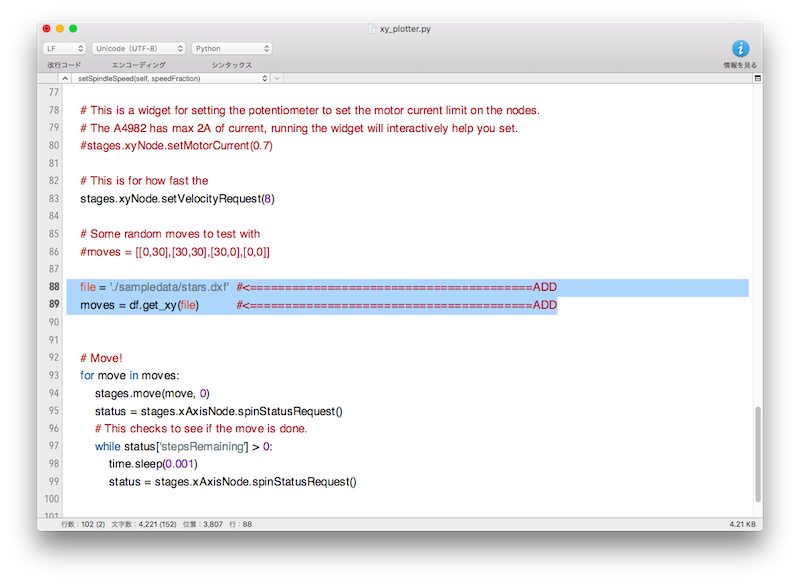Click the 改行コード toolbar label
Image resolution: width=800 pixels, height=584 pixels.
click(64, 65)
